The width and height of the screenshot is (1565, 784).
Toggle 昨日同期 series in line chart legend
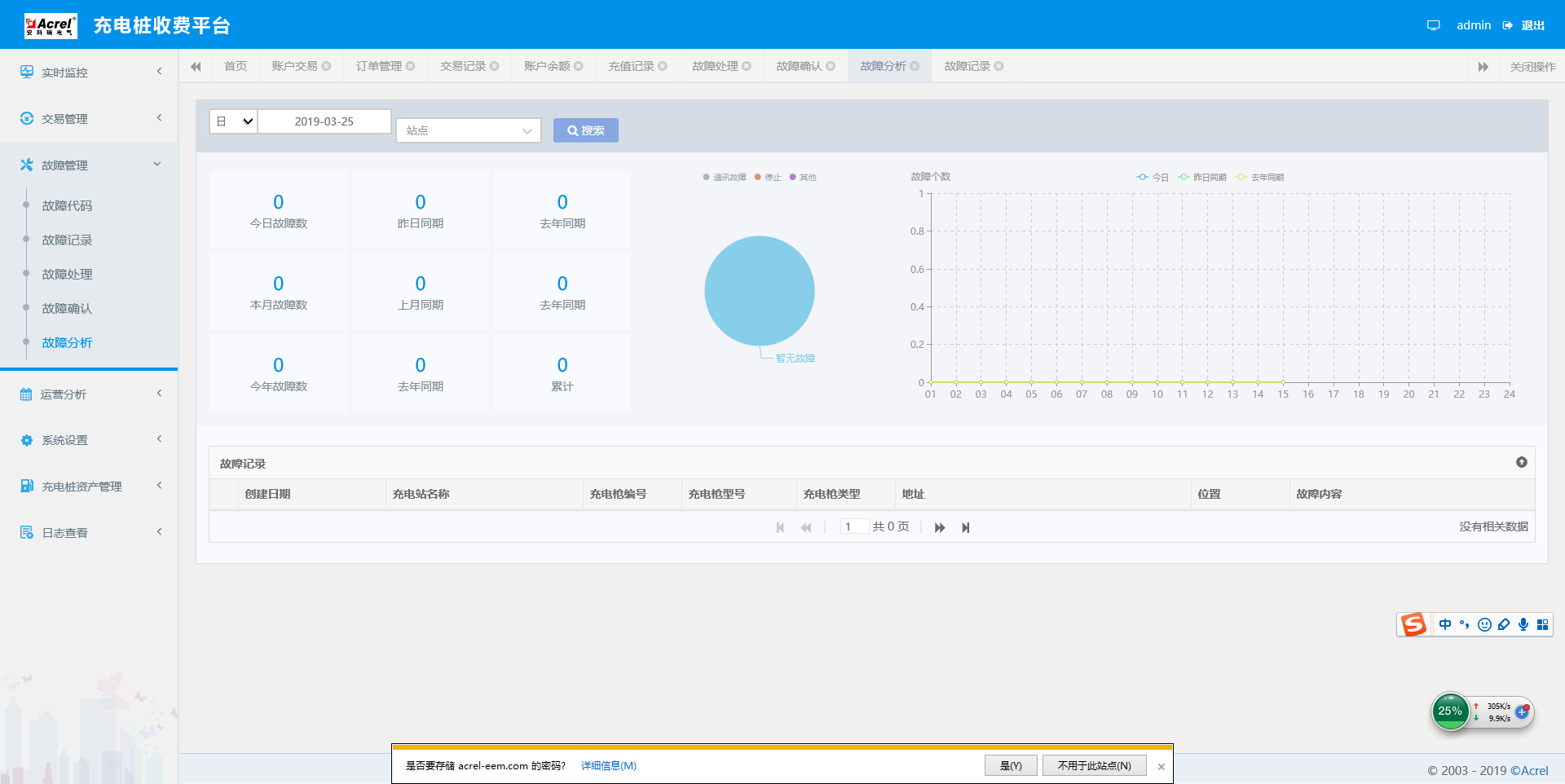pyautogui.click(x=1202, y=177)
